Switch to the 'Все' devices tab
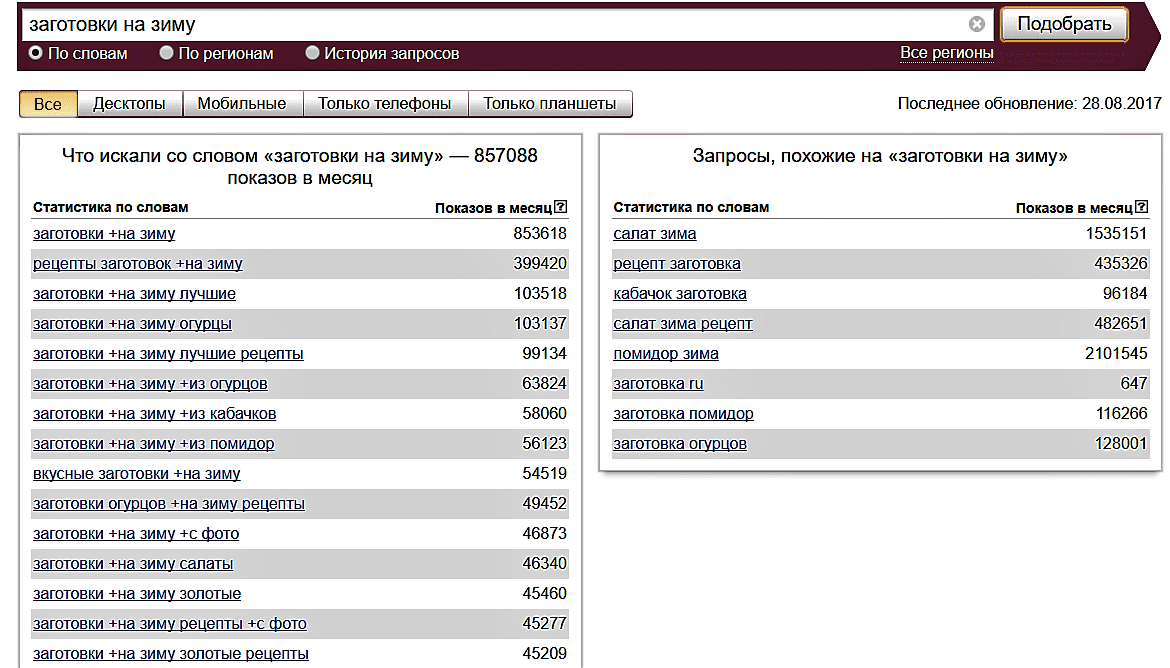1170x668 pixels. (x=48, y=104)
